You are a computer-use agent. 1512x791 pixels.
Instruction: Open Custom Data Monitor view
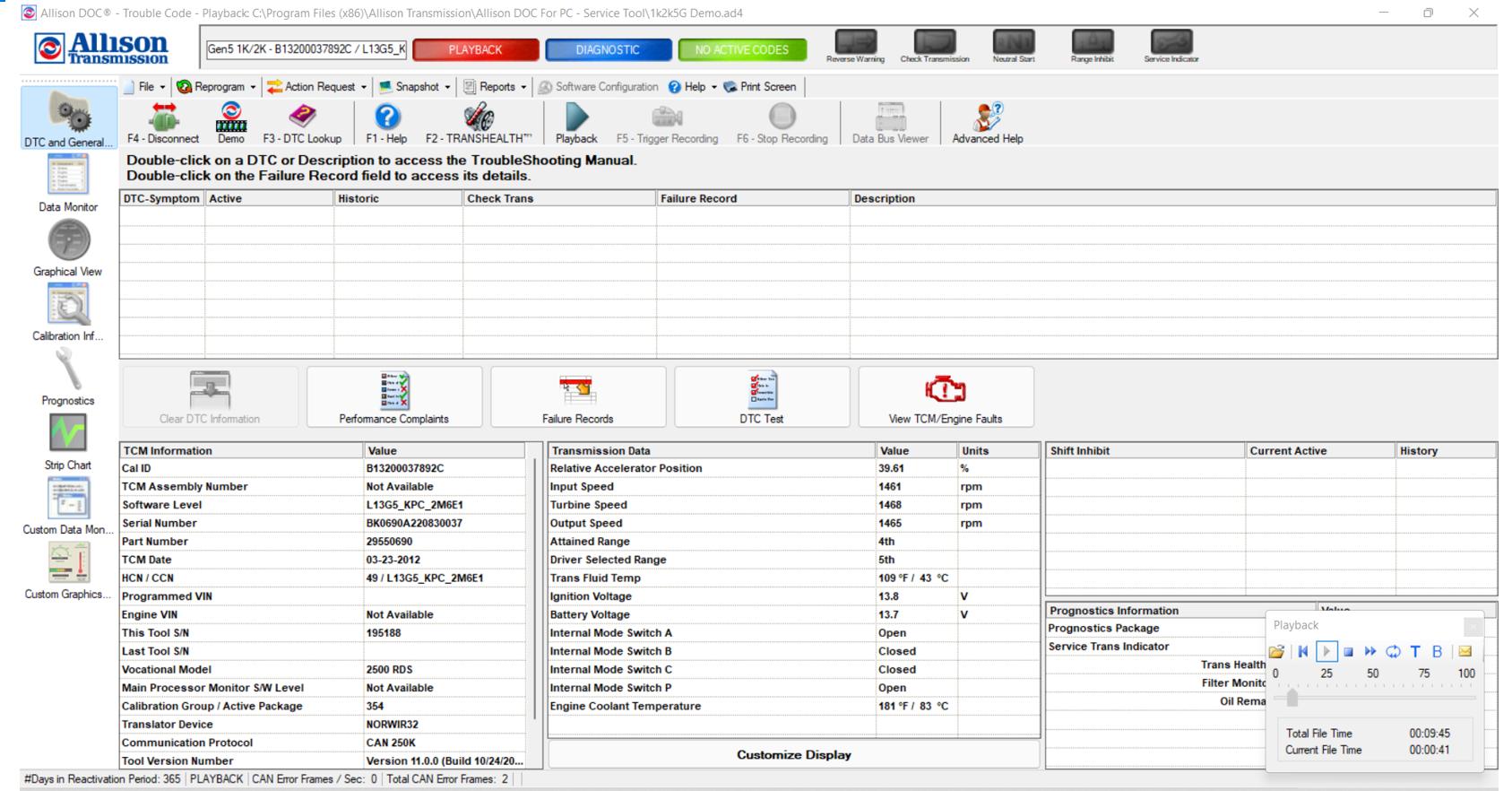[x=68, y=506]
